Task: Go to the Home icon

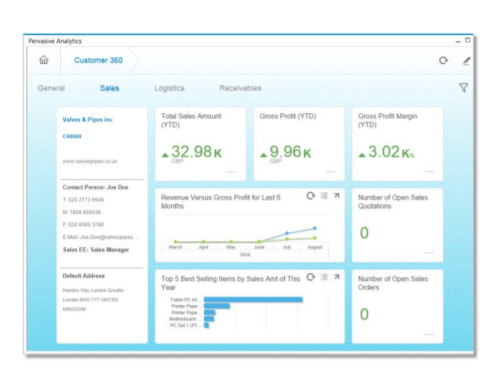Action: (44, 60)
